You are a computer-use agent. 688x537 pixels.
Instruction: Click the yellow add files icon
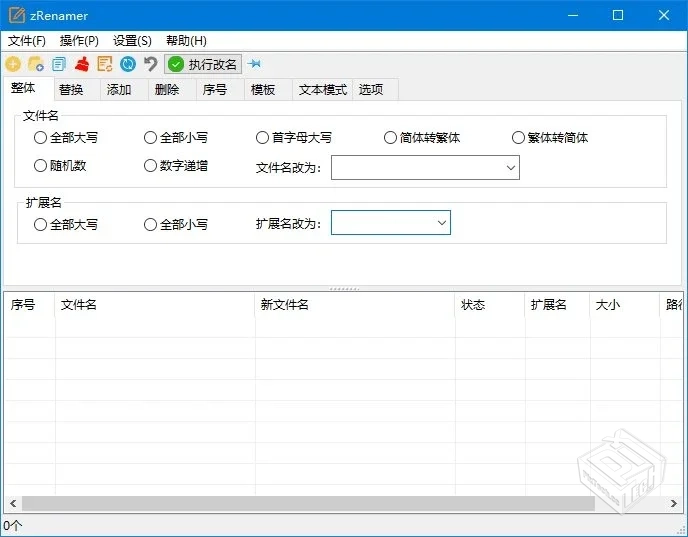coord(13,64)
